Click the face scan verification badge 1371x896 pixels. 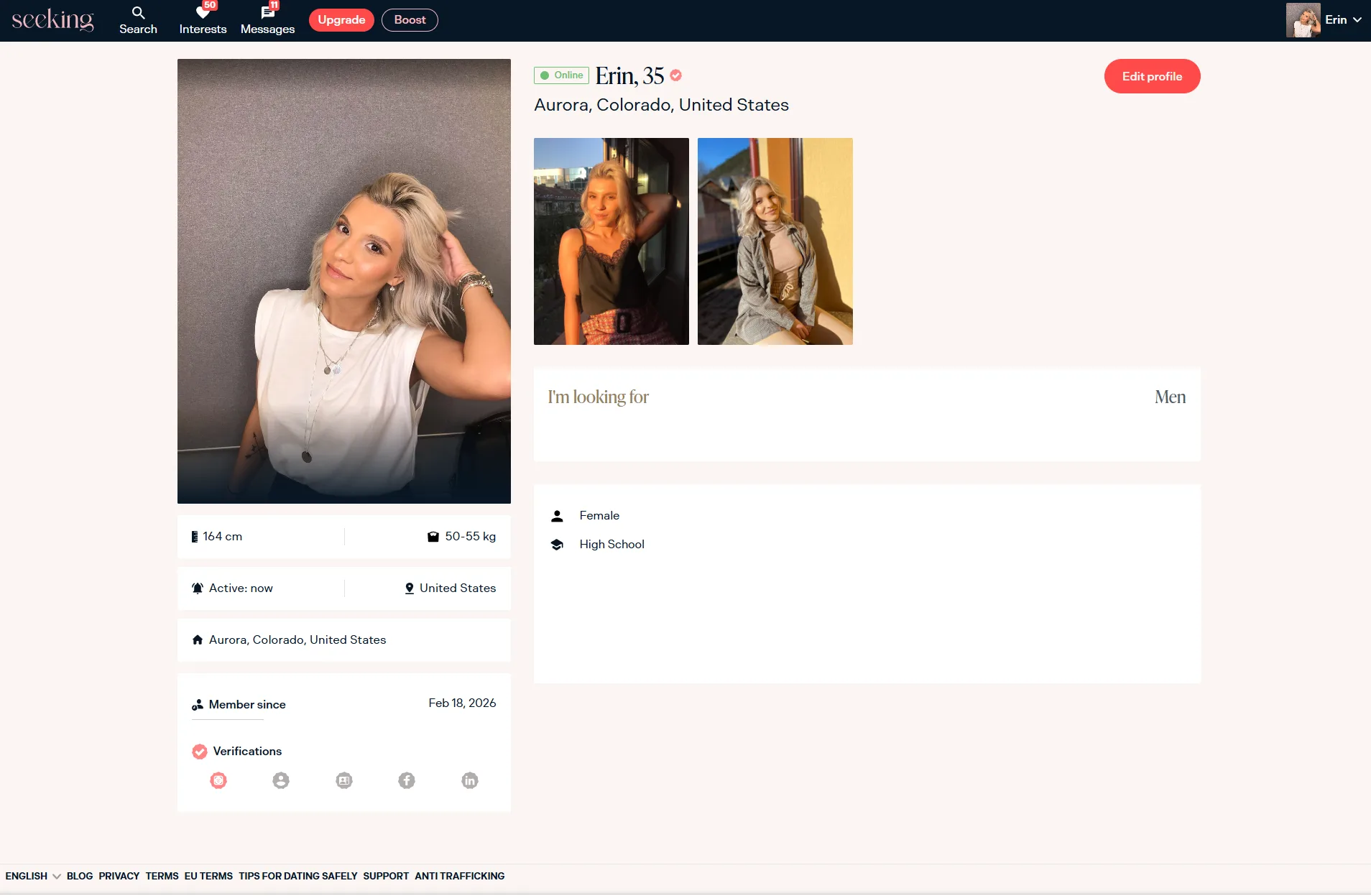218,780
